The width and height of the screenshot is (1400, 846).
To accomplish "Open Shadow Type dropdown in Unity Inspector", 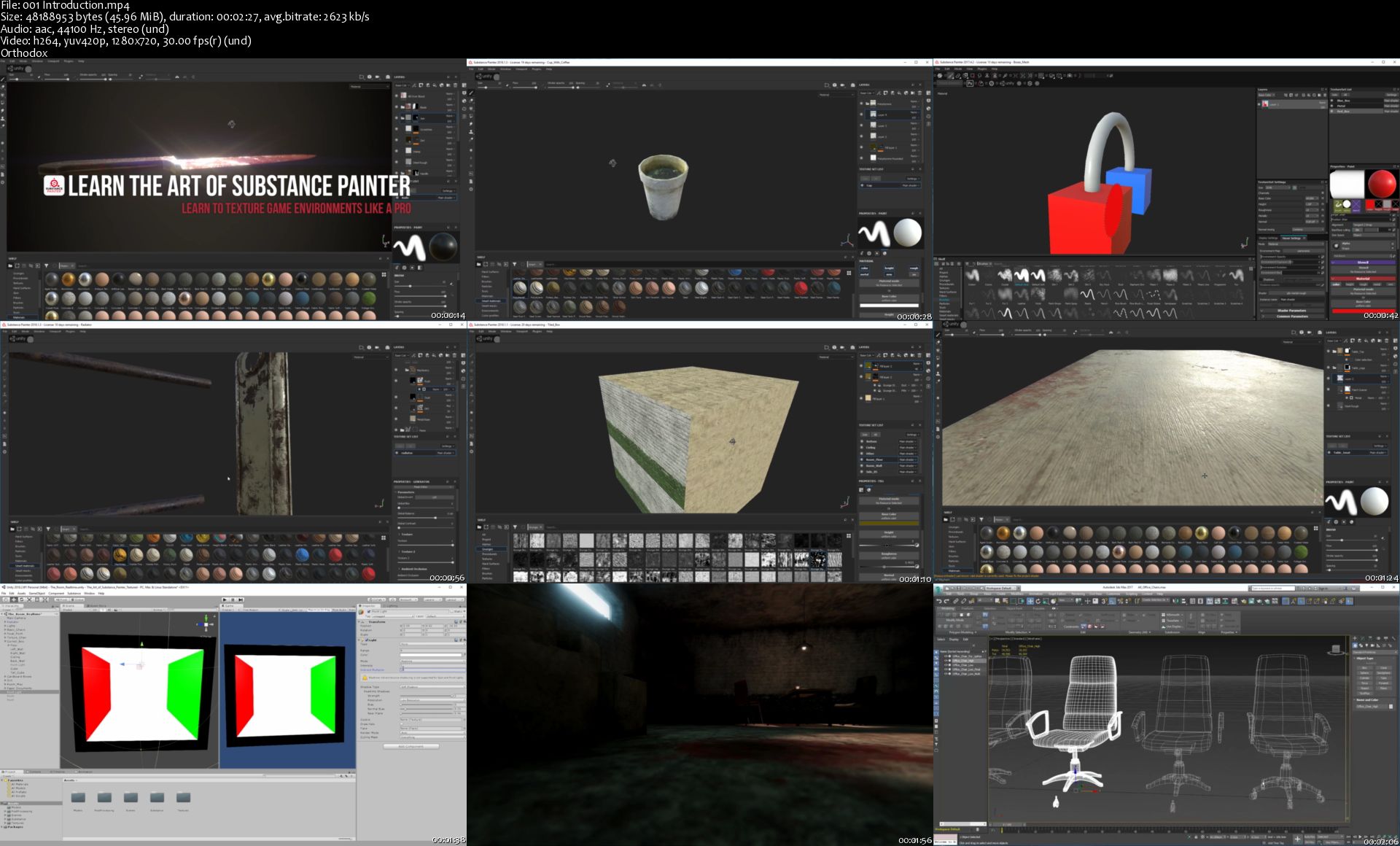I will (432, 687).
